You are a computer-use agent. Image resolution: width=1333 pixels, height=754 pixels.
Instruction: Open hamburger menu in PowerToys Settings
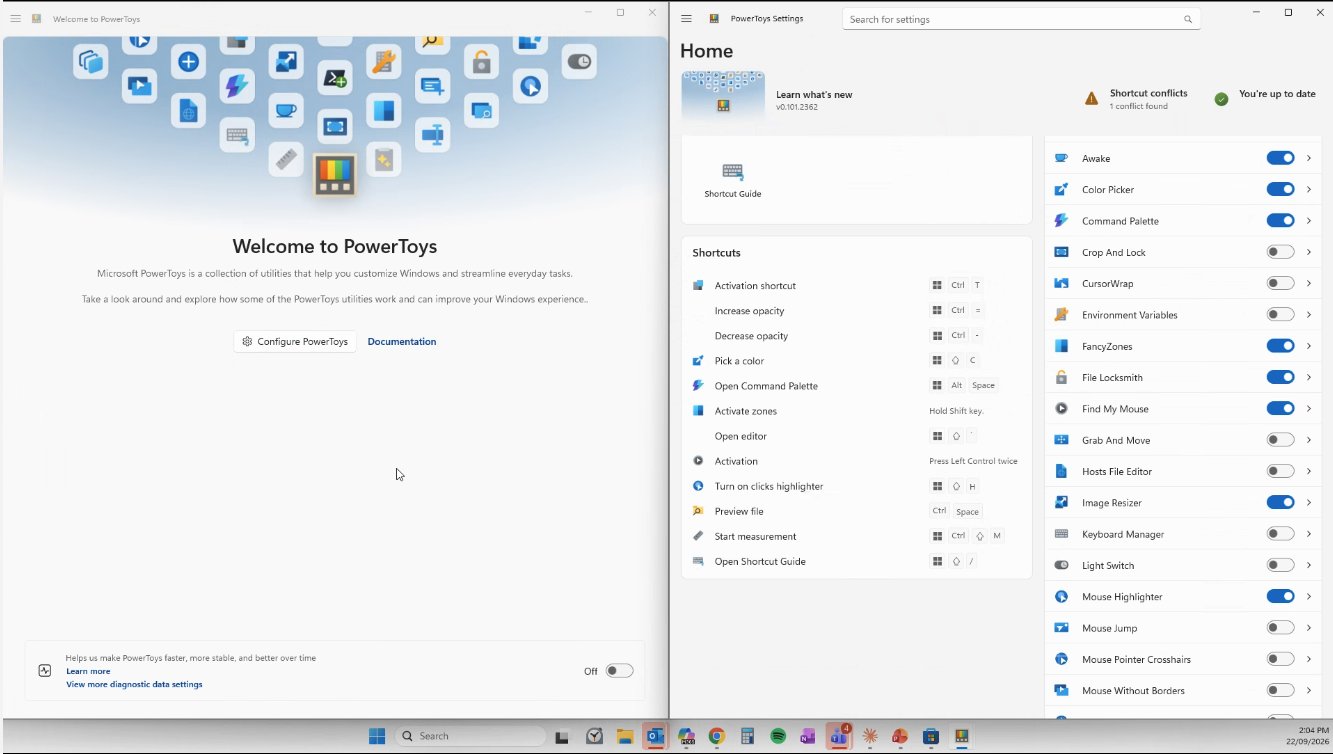(686, 18)
